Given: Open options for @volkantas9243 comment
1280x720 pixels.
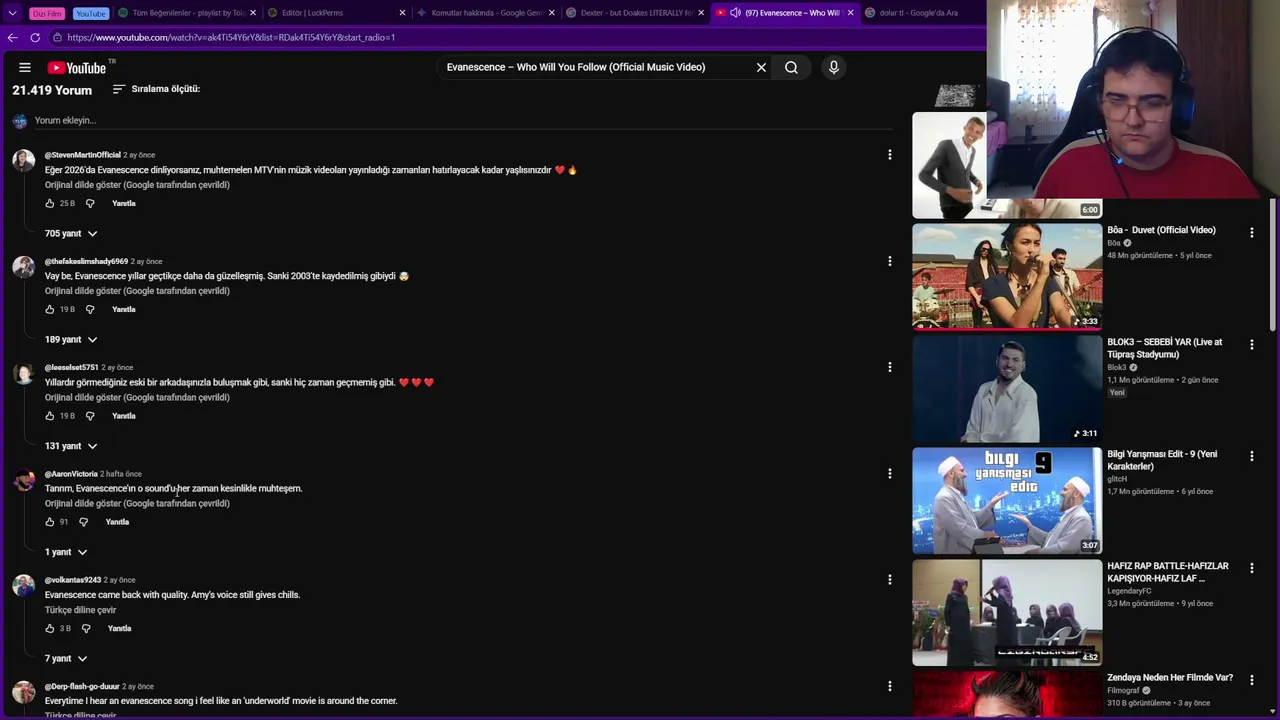Looking at the screenshot, I should [x=889, y=580].
